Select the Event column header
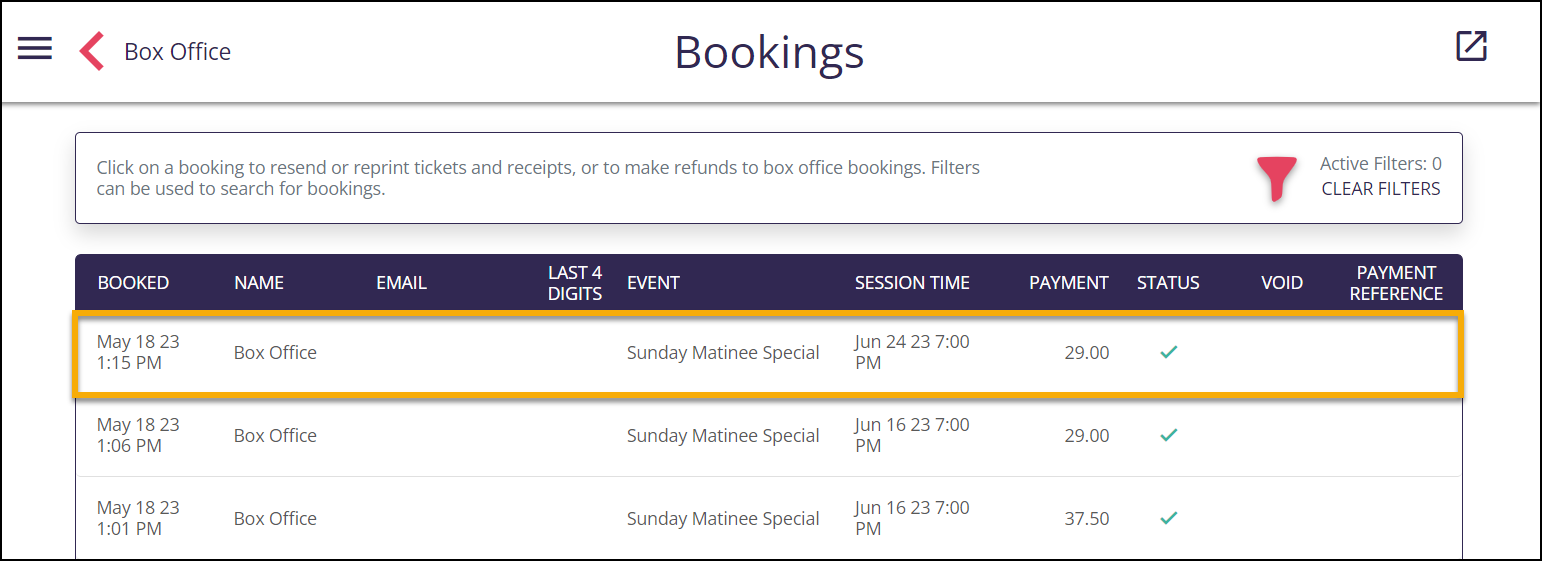1542x561 pixels. point(653,283)
